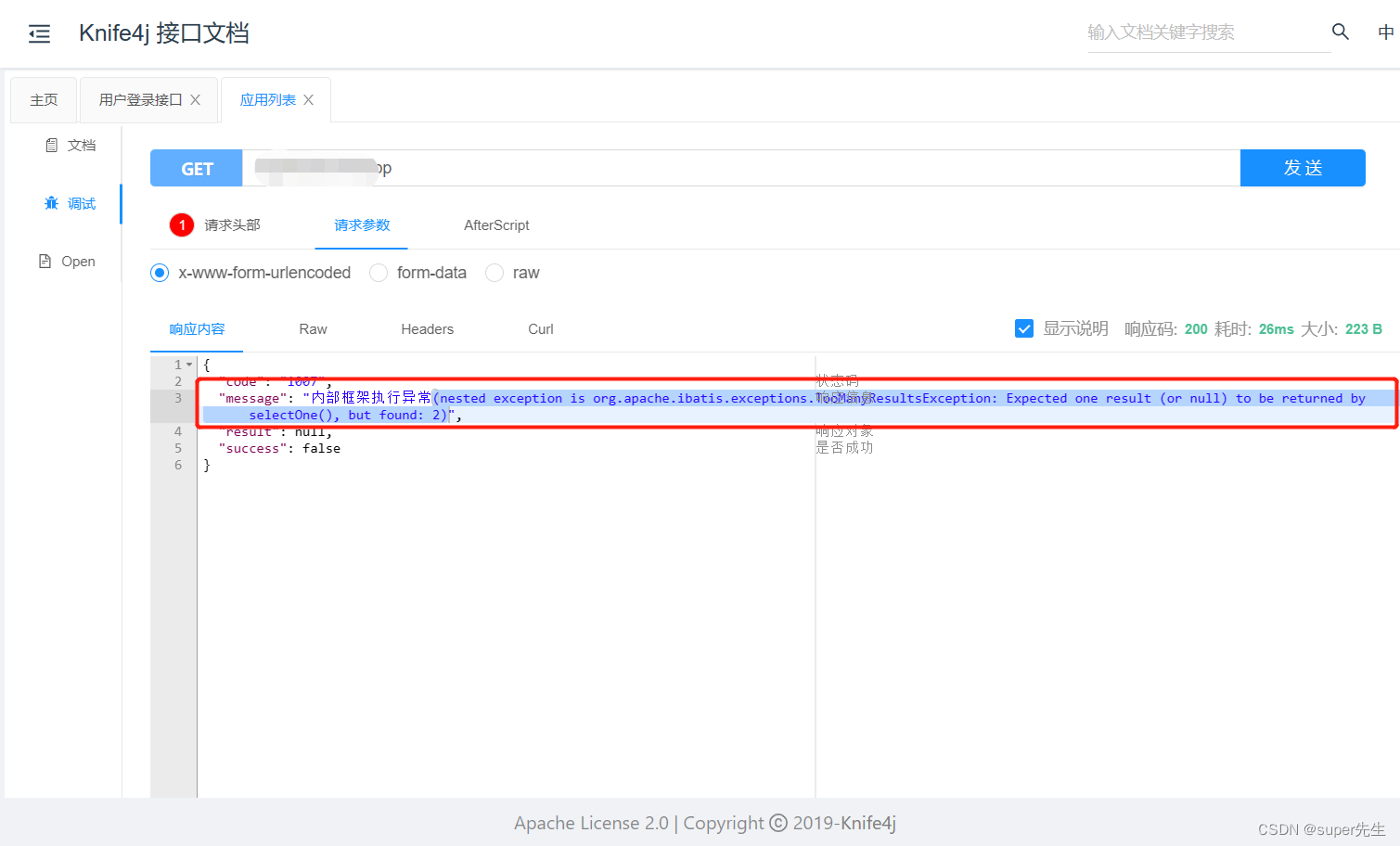Image resolution: width=1400 pixels, height=846 pixels.
Task: Switch to the 用户登录接口 tab
Action: 141,100
